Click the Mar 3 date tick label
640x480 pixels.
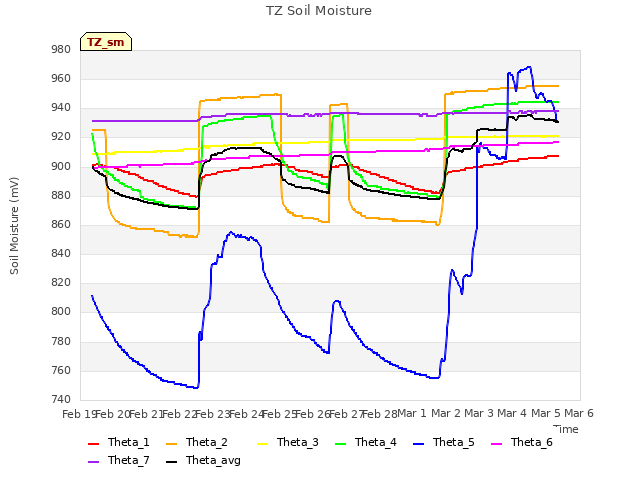[x=479, y=413]
